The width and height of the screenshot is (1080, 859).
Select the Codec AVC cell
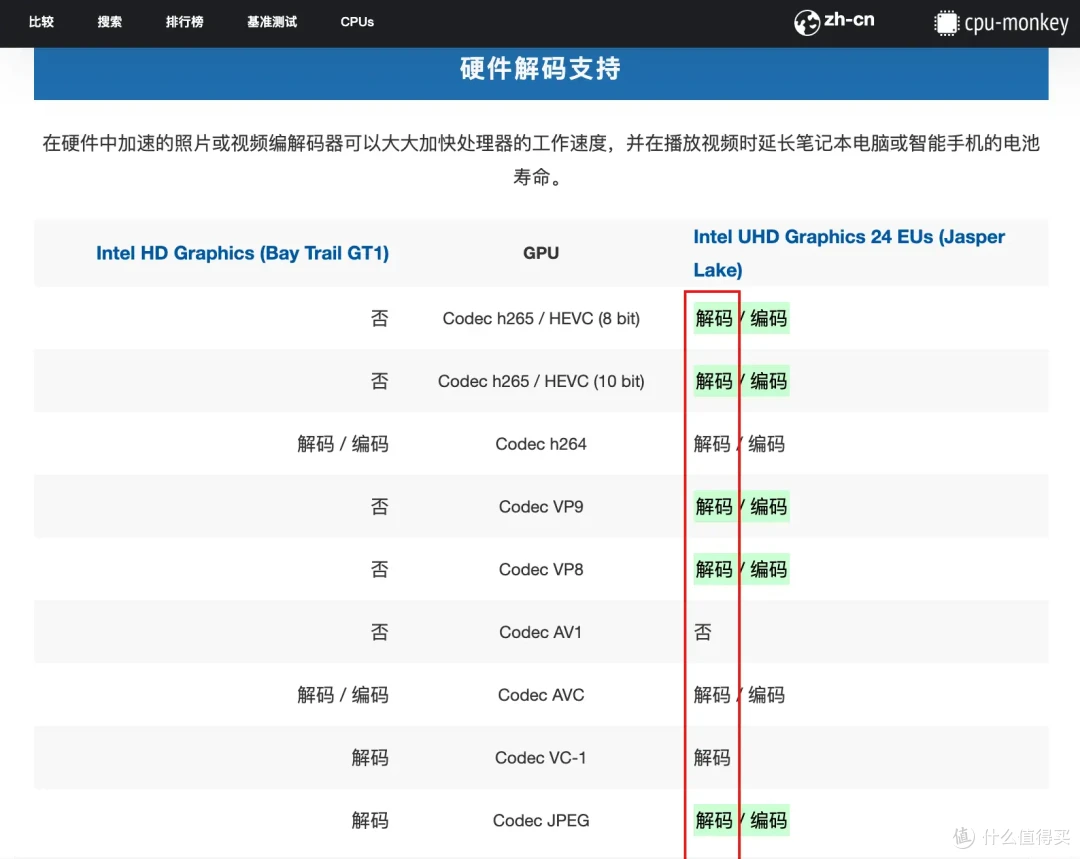541,694
